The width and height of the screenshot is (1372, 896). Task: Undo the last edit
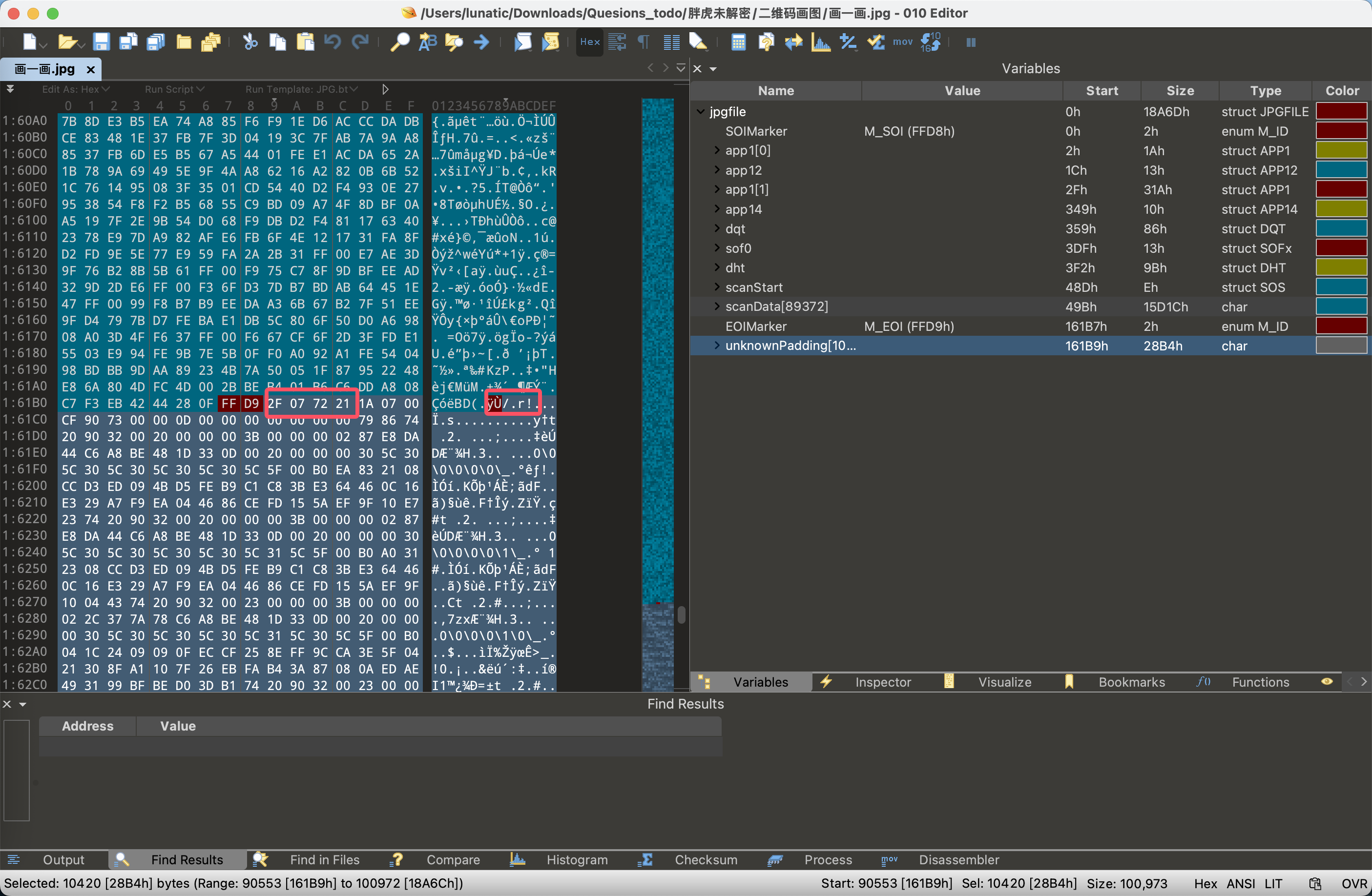[x=333, y=42]
